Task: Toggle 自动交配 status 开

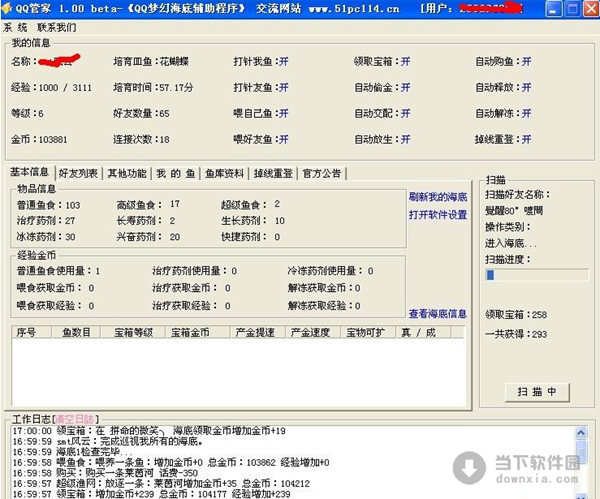Action: [x=405, y=114]
